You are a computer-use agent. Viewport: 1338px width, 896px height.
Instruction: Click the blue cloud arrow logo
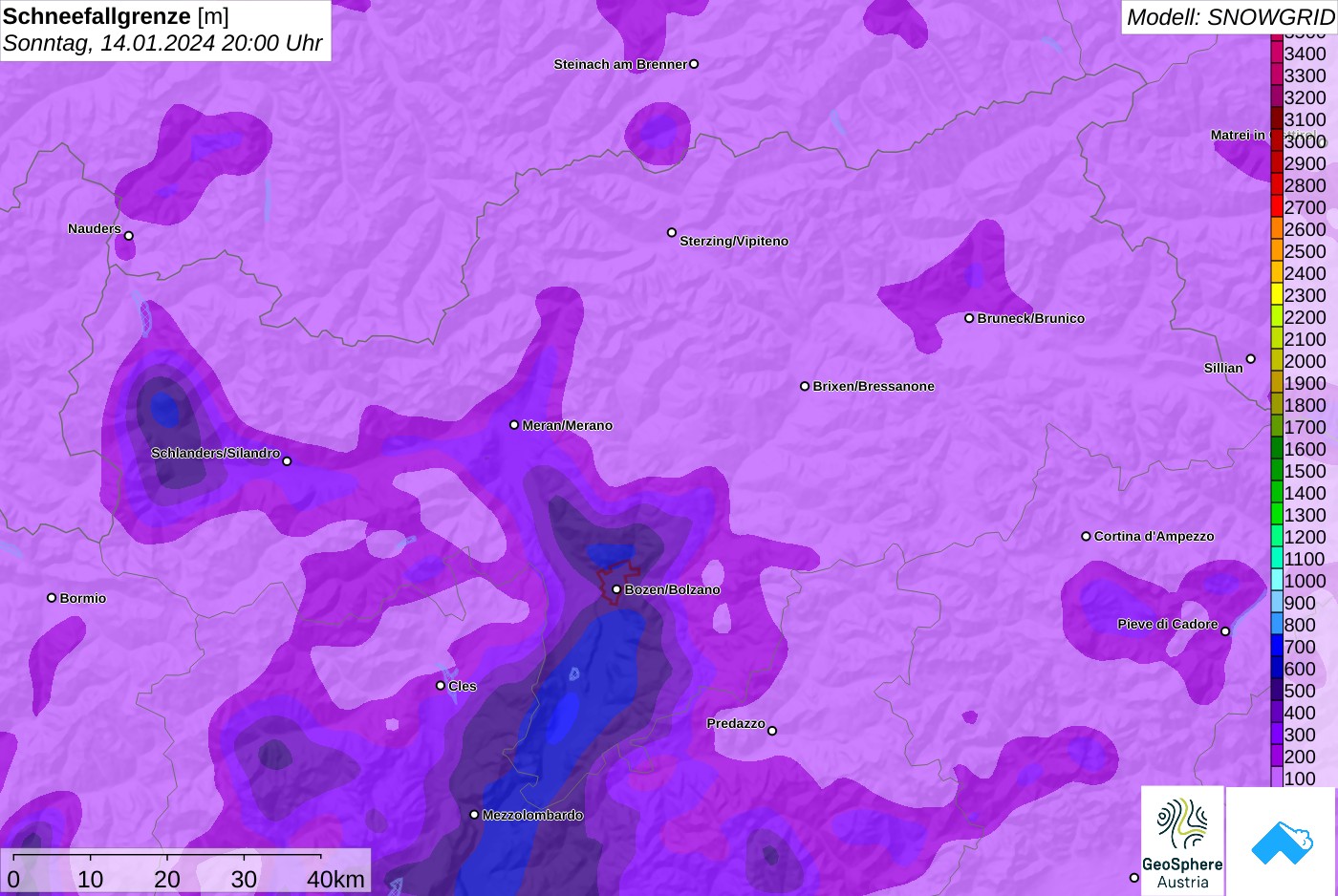(x=1282, y=843)
